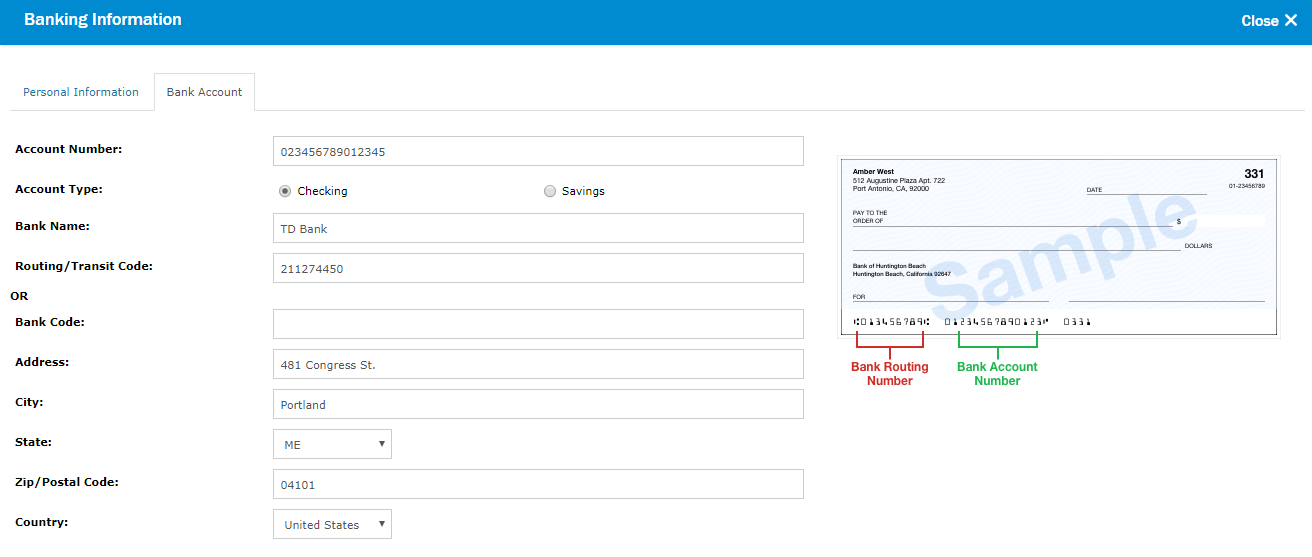This screenshot has width=1312, height=557.
Task: Select the Savings account type
Action: (550, 191)
